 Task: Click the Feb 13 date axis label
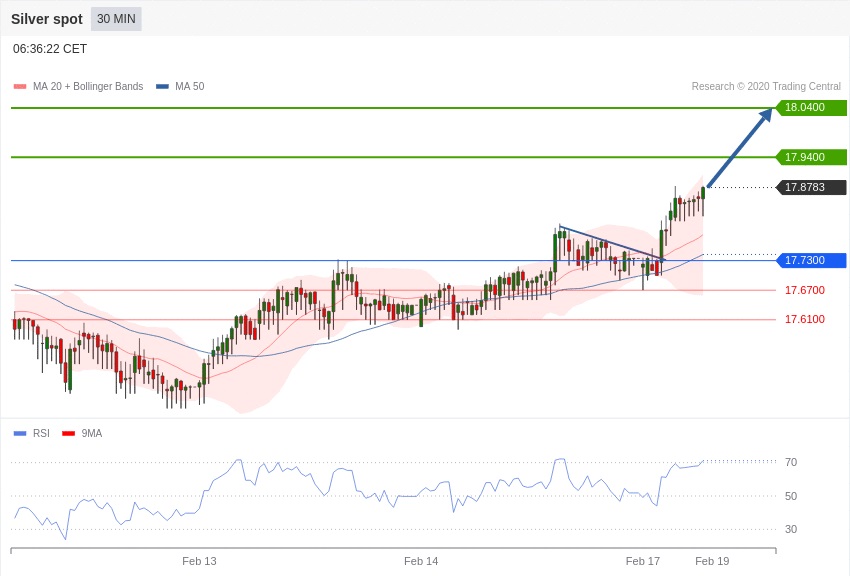pos(199,561)
